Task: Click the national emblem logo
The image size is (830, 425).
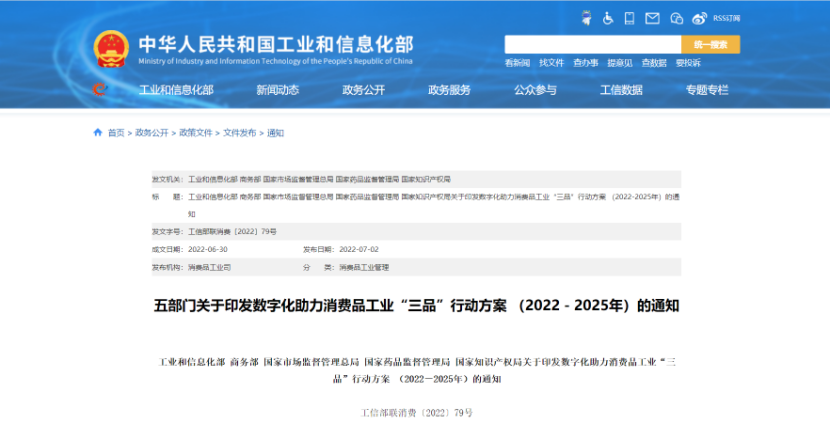Action: coord(111,49)
